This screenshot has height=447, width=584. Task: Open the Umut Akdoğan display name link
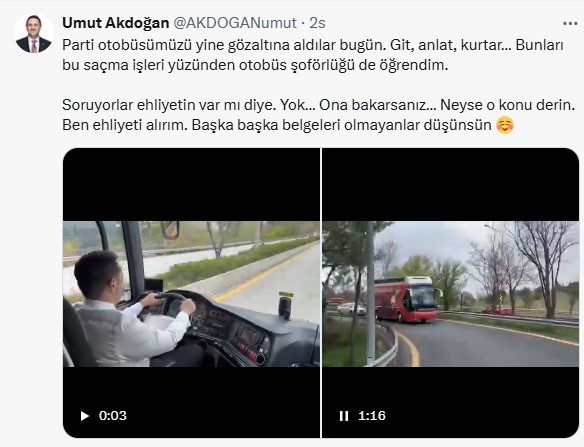[115, 23]
